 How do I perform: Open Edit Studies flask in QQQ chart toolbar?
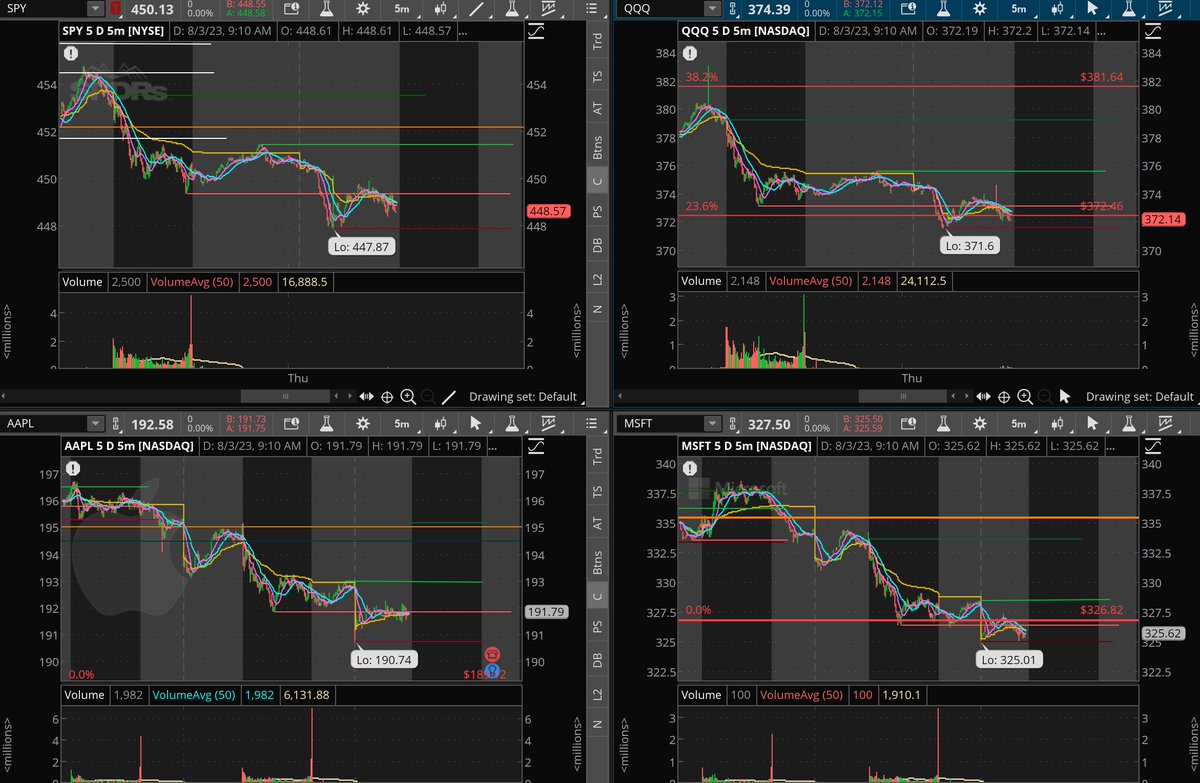(x=944, y=9)
